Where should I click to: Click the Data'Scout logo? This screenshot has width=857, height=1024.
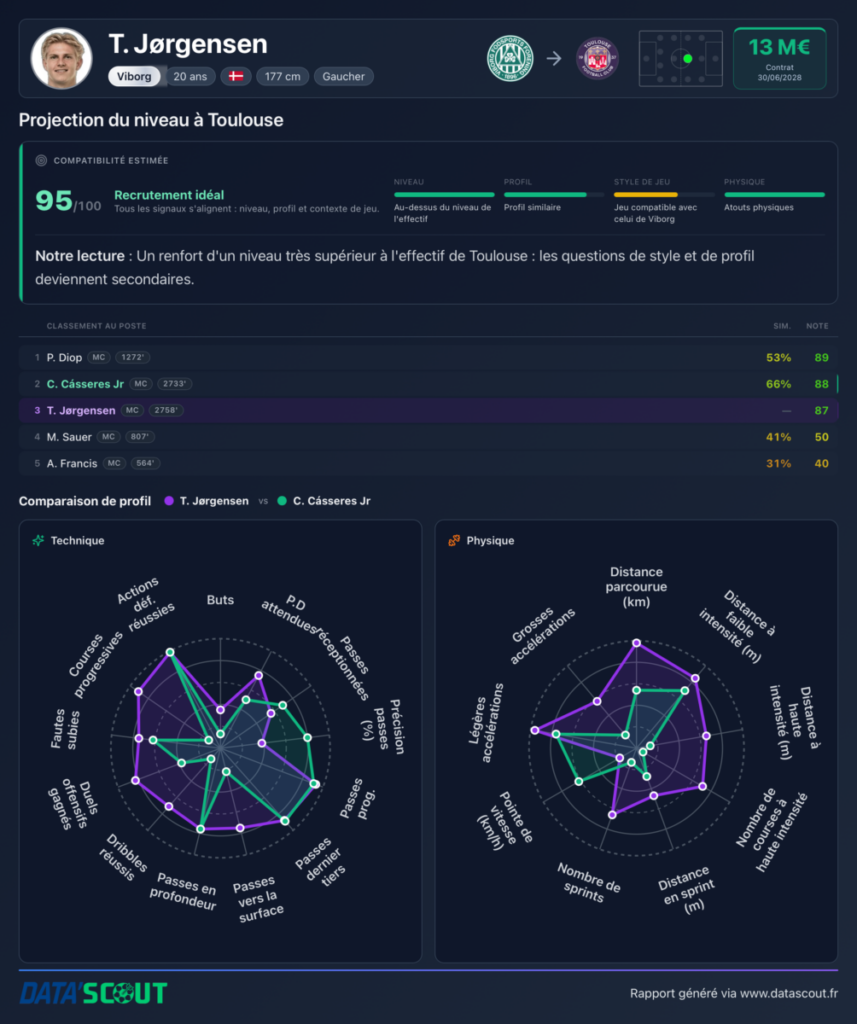click(x=93, y=993)
